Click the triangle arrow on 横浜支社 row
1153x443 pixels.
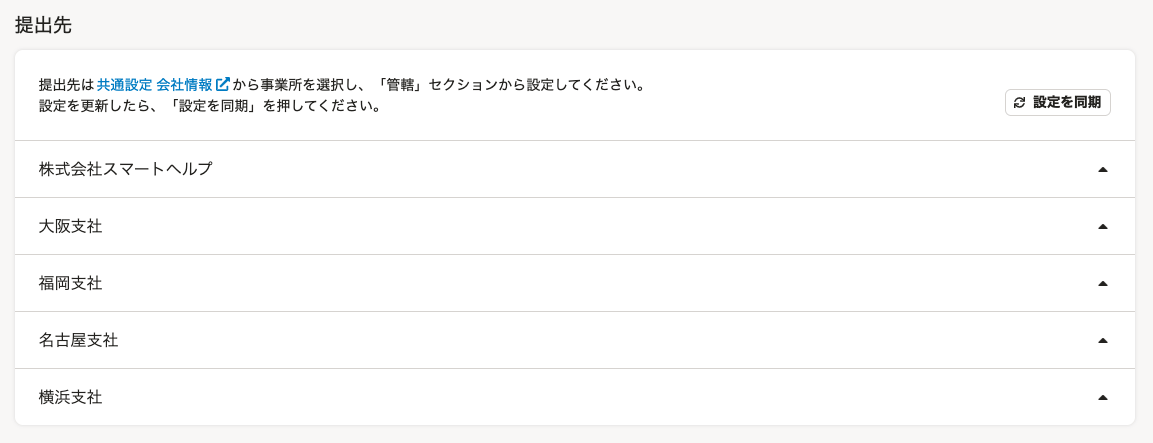pyautogui.click(x=1102, y=398)
